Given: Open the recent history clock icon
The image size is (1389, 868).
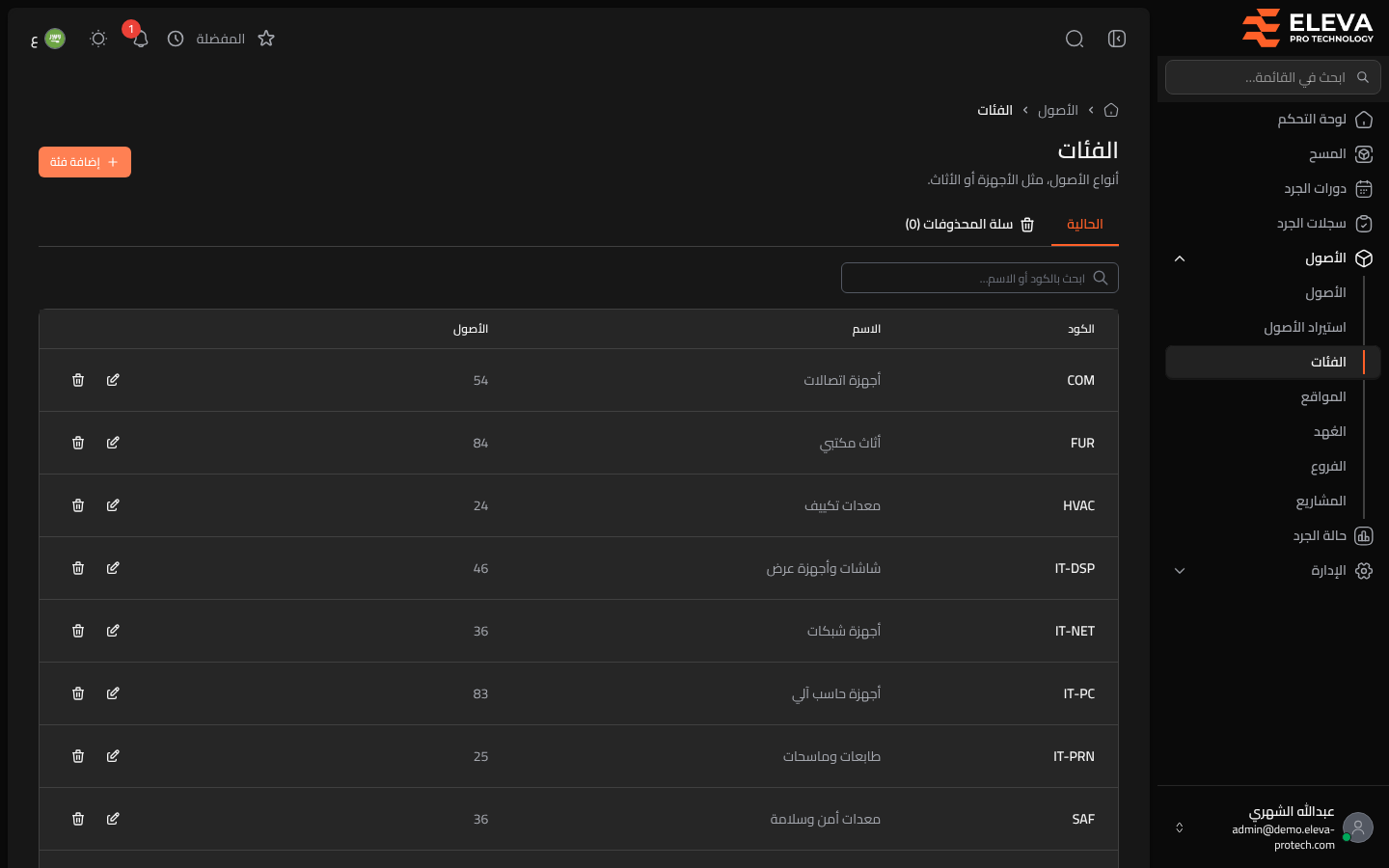Looking at the screenshot, I should [176, 39].
